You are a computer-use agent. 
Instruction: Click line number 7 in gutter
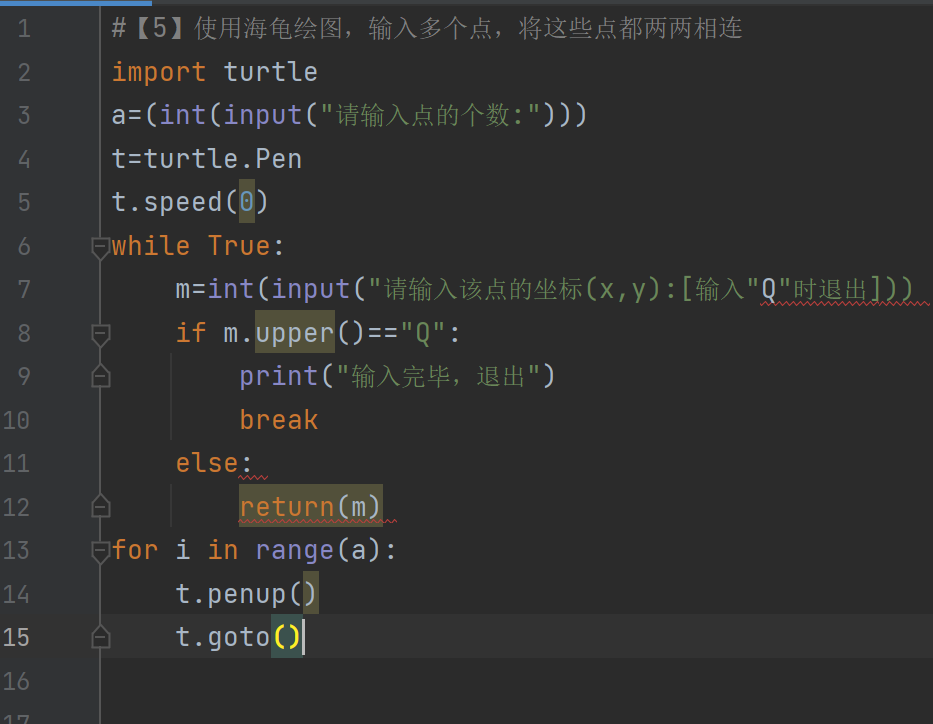coord(24,290)
